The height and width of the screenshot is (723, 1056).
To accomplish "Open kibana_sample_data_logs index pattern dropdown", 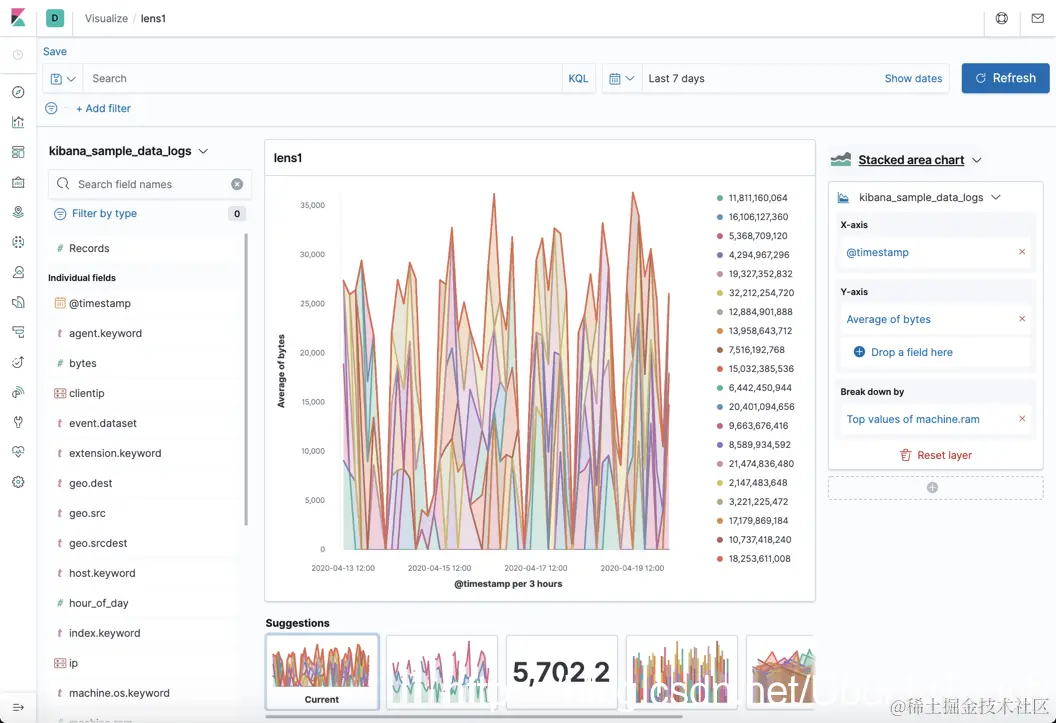I will pos(128,151).
